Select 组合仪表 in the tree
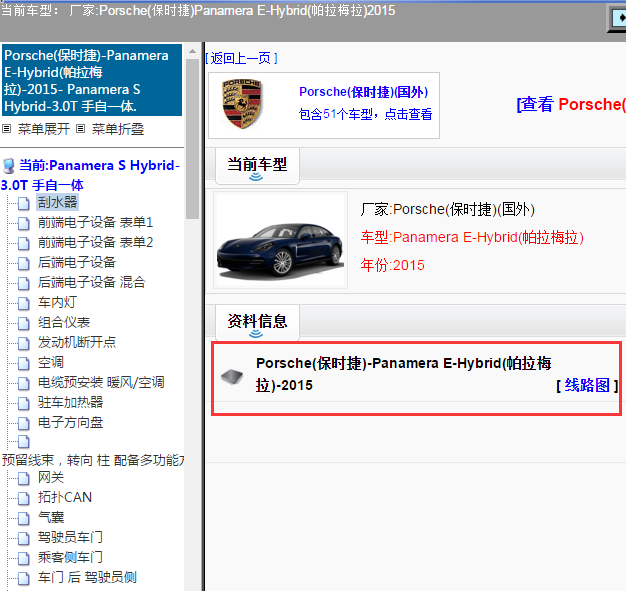 (64, 322)
